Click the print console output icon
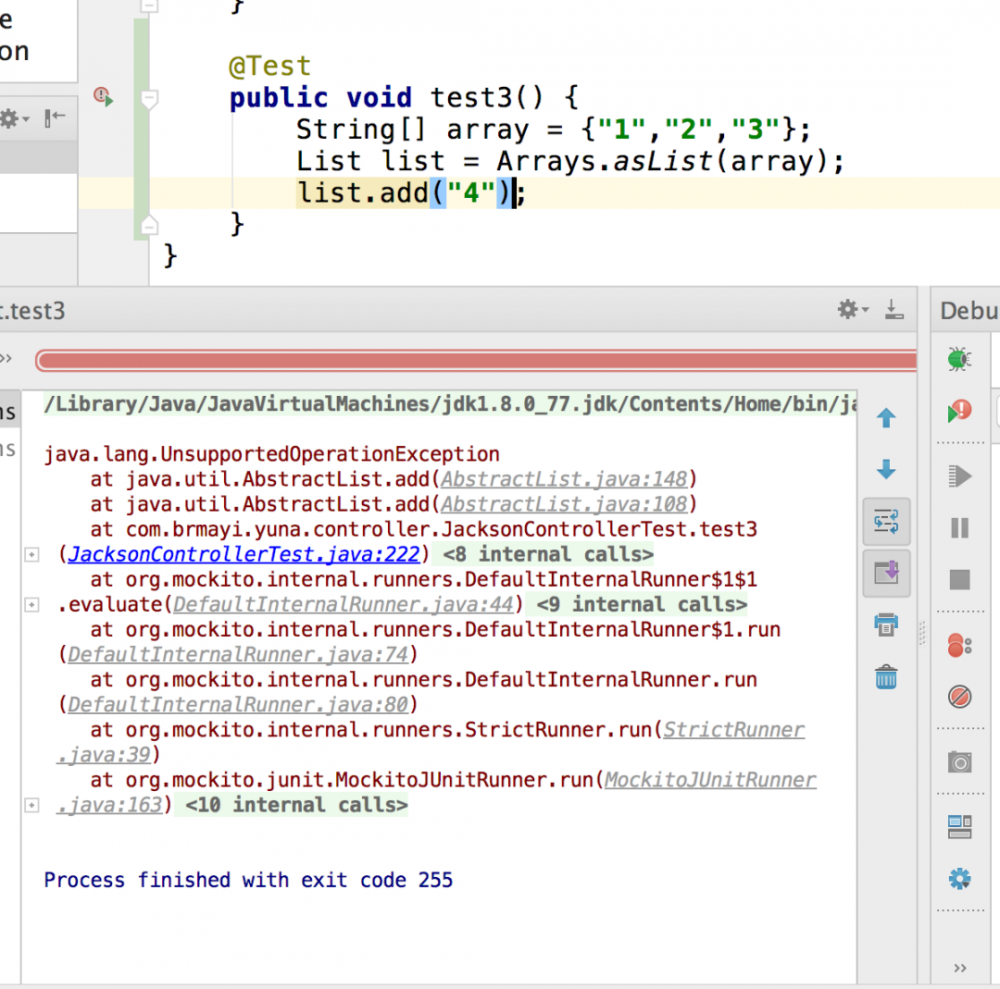Image resolution: width=1000 pixels, height=989 pixels. tap(886, 624)
